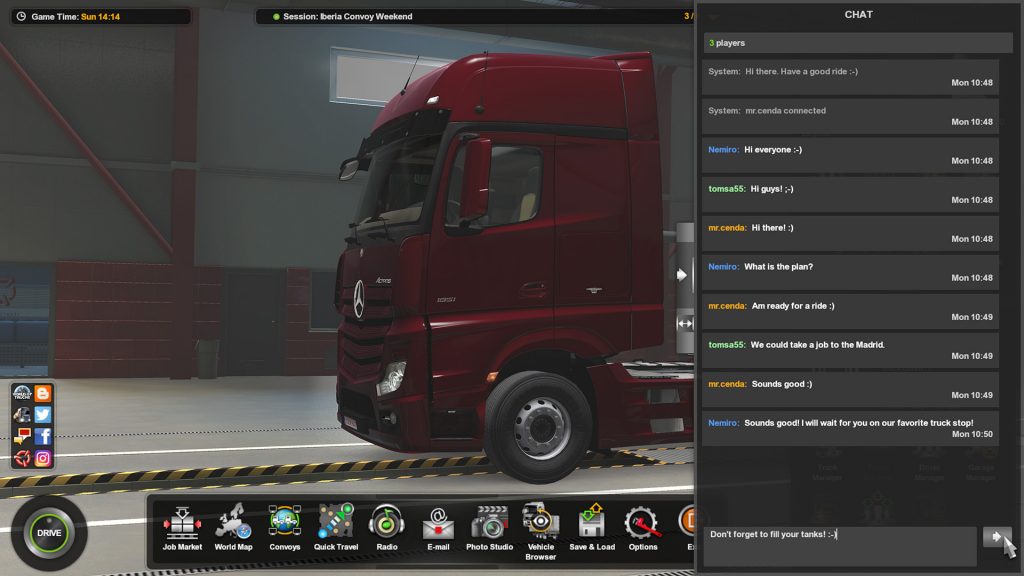Click the 'Mon 10:50' timestamp

click(972, 434)
